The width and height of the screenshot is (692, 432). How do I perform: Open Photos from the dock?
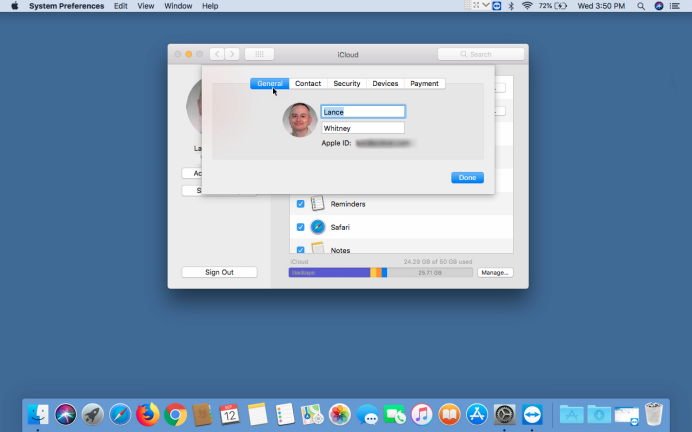click(339, 414)
